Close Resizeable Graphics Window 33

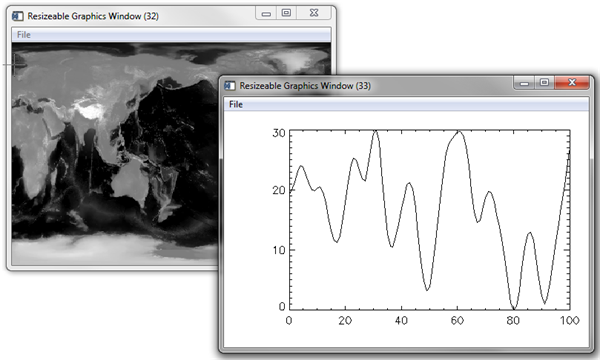coord(572,83)
